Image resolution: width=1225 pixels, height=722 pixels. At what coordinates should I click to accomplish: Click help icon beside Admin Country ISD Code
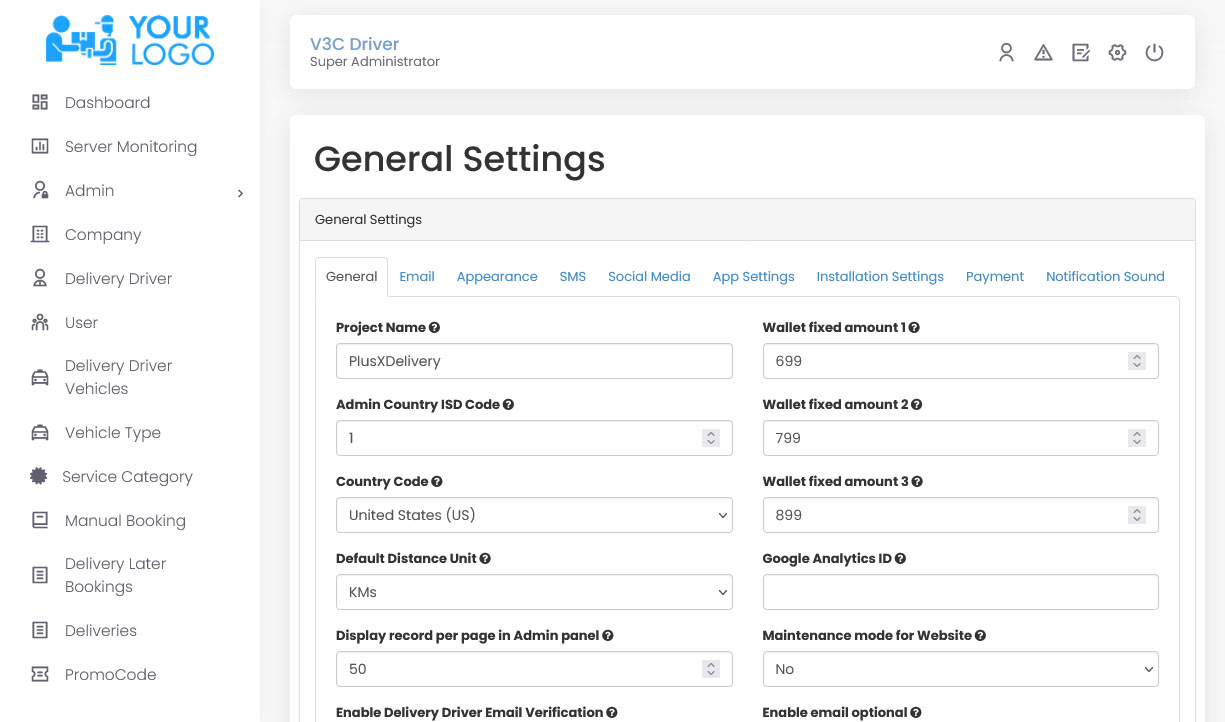(508, 405)
